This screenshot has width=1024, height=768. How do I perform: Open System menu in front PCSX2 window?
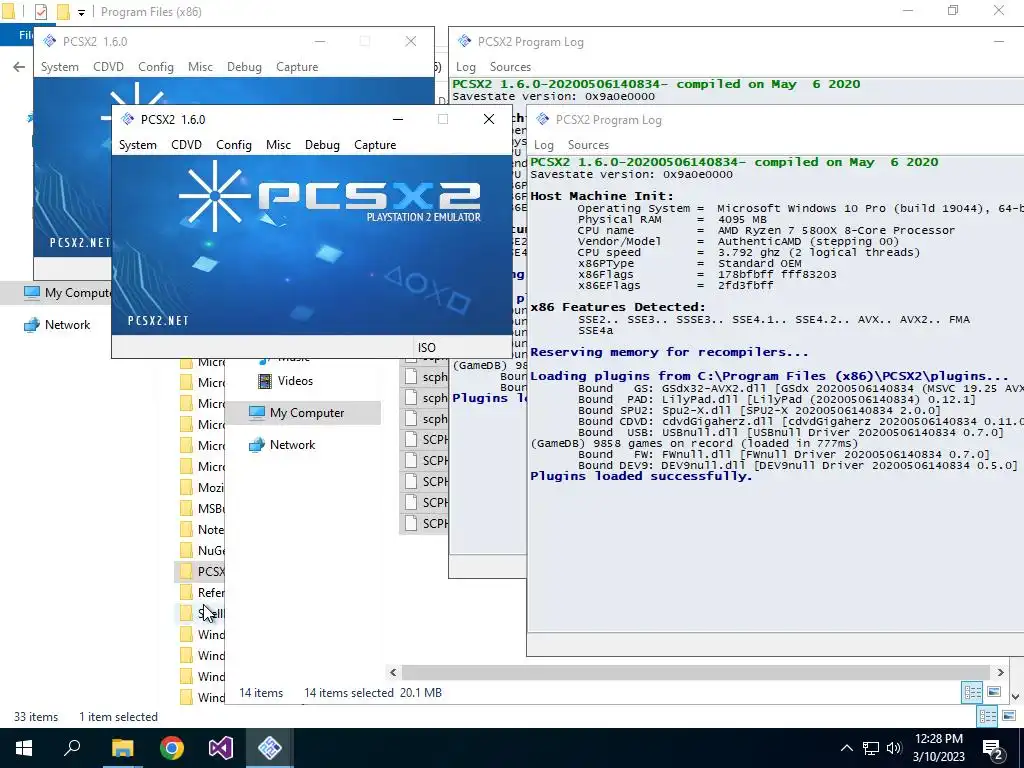[x=138, y=145]
